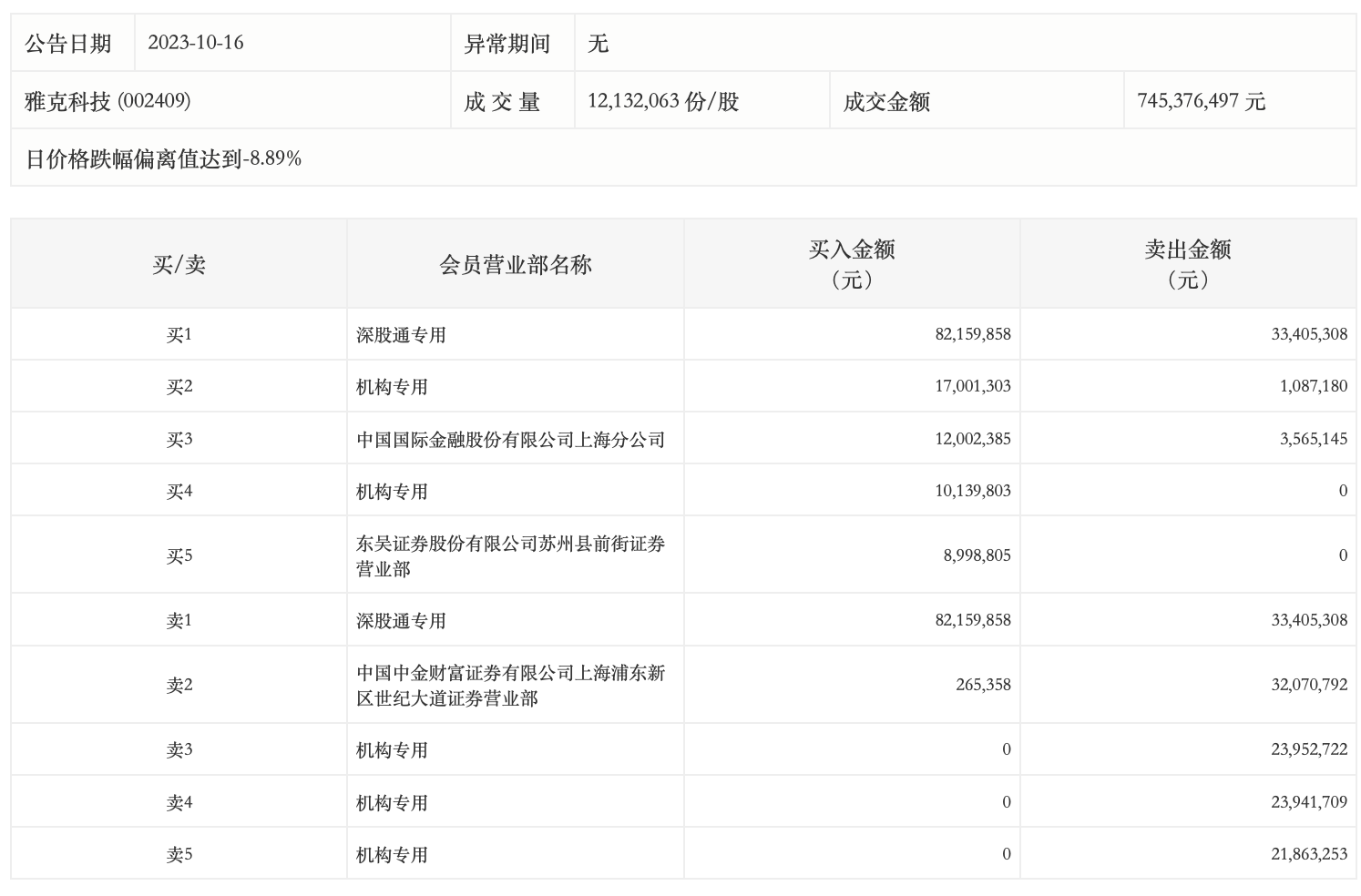Screen dimensions: 1361x896
Task: Click the announcement date 2023-10-16
Action: pos(196,43)
